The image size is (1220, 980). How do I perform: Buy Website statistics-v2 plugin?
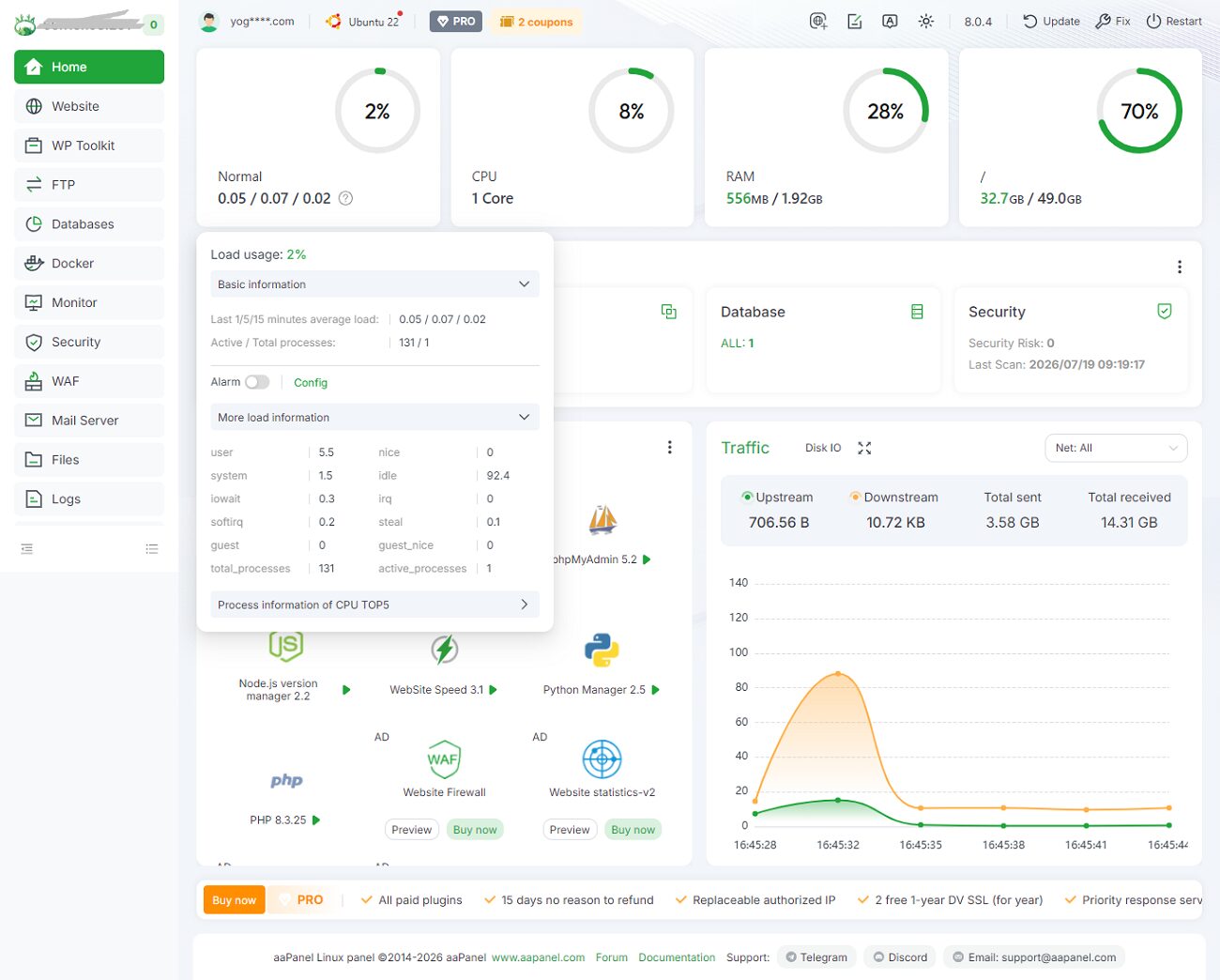(x=633, y=830)
